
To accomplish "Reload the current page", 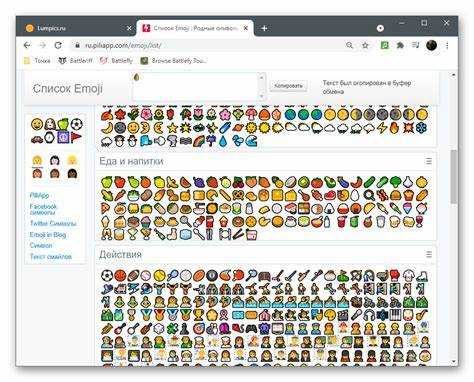I will [x=58, y=45].
